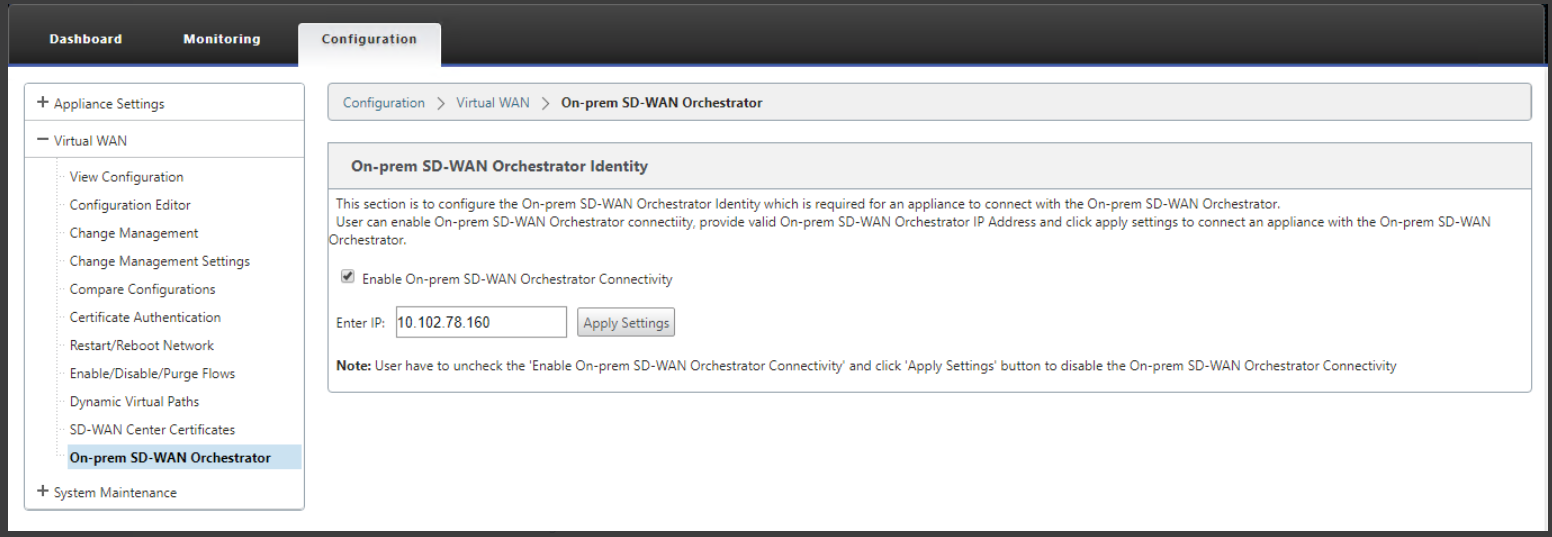Focus the Enter IP input field
Viewport: 1552px width, 537px height.
point(481,322)
